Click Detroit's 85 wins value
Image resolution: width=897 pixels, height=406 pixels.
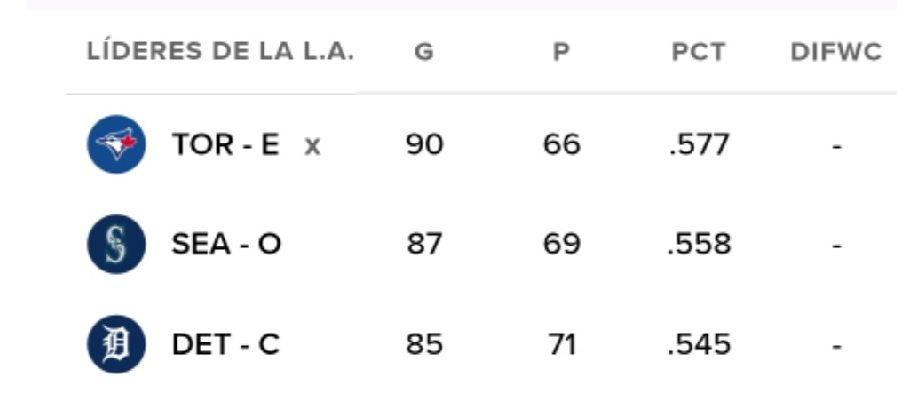424,345
